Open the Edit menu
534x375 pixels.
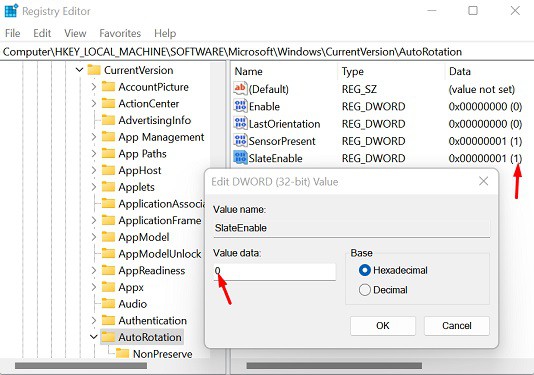coord(42,33)
